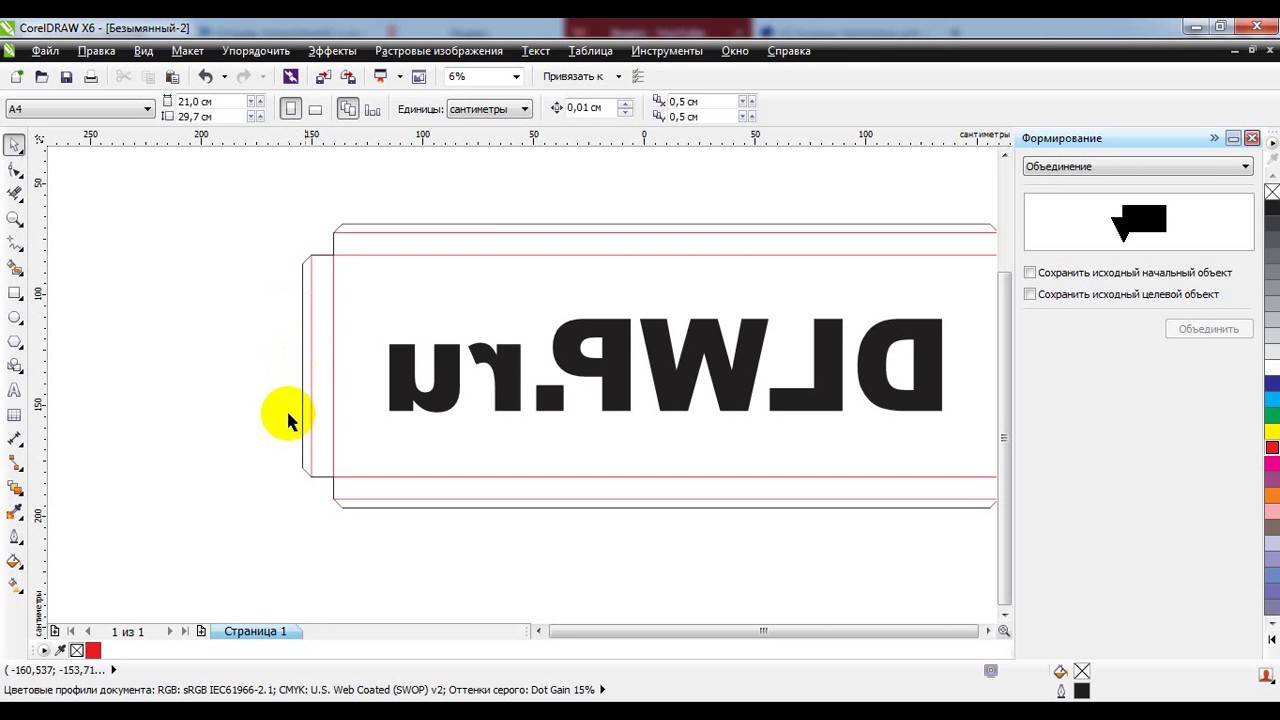Select the Connector tool

pyautogui.click(x=14, y=463)
